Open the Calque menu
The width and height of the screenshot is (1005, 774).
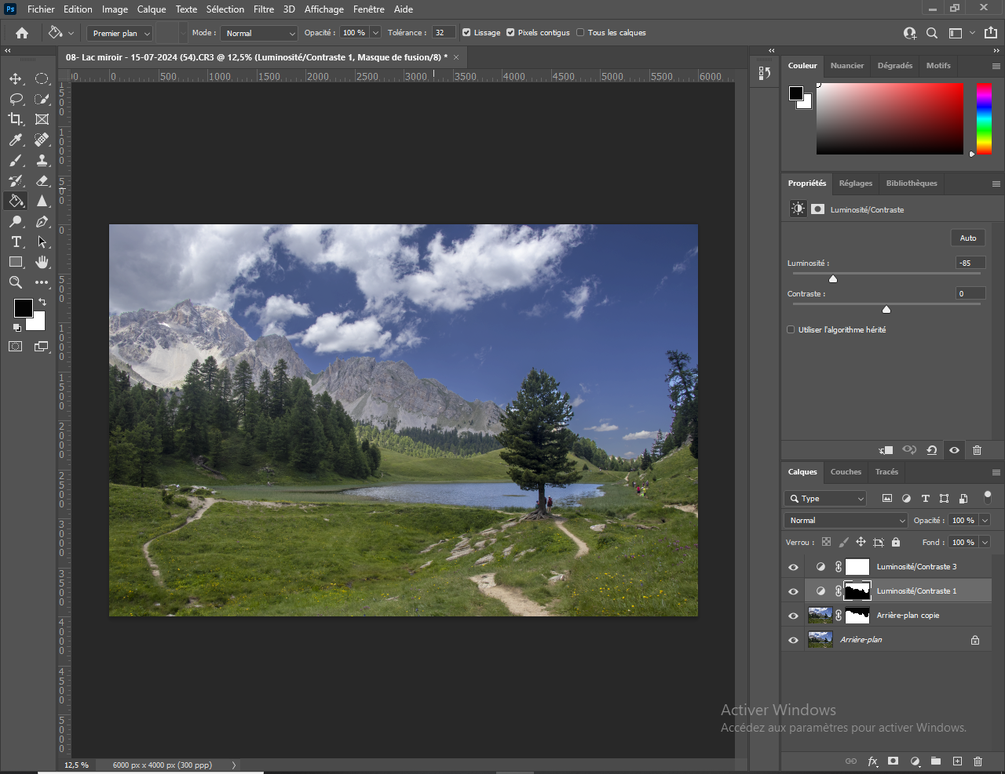point(151,10)
